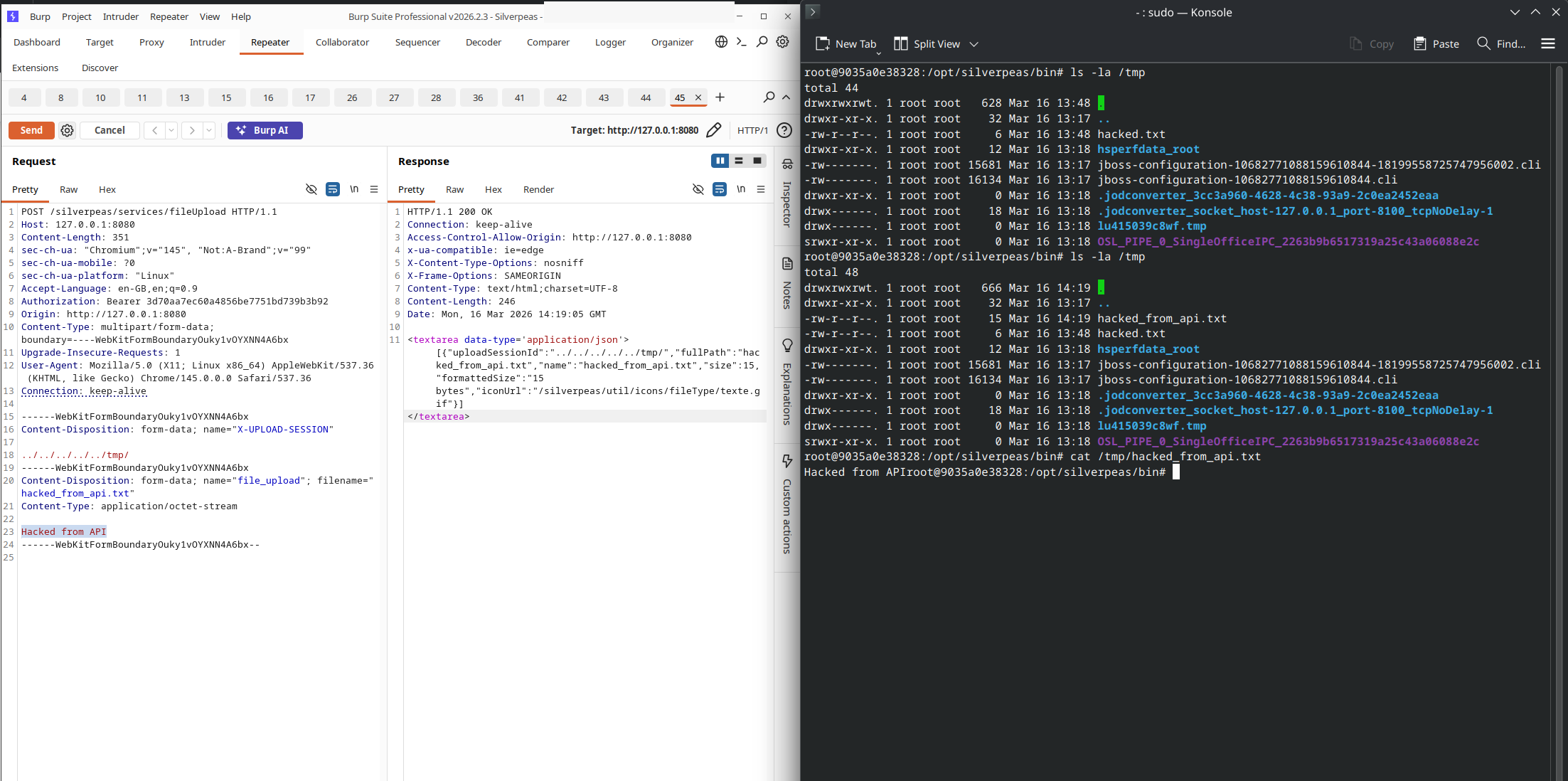Open the Decoder tab

coord(484,42)
